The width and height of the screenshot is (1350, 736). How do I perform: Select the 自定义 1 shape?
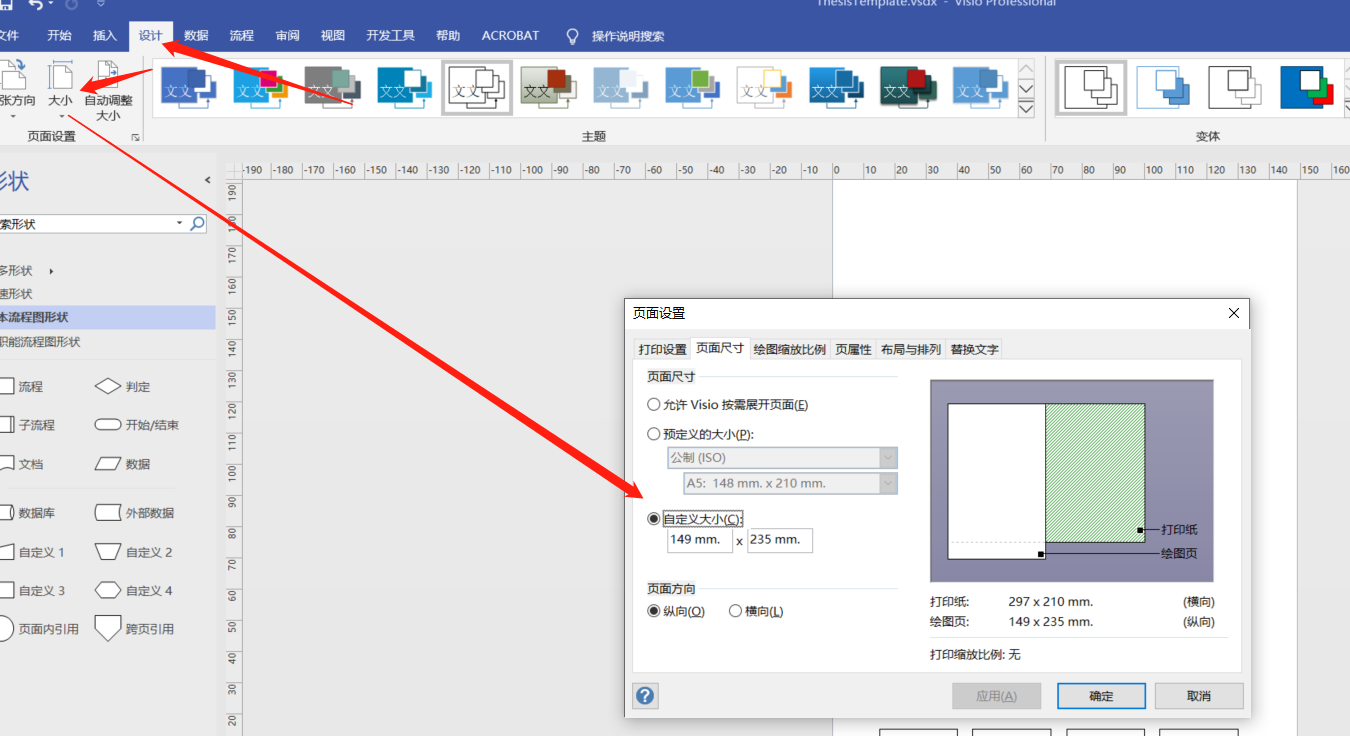tap(33, 552)
